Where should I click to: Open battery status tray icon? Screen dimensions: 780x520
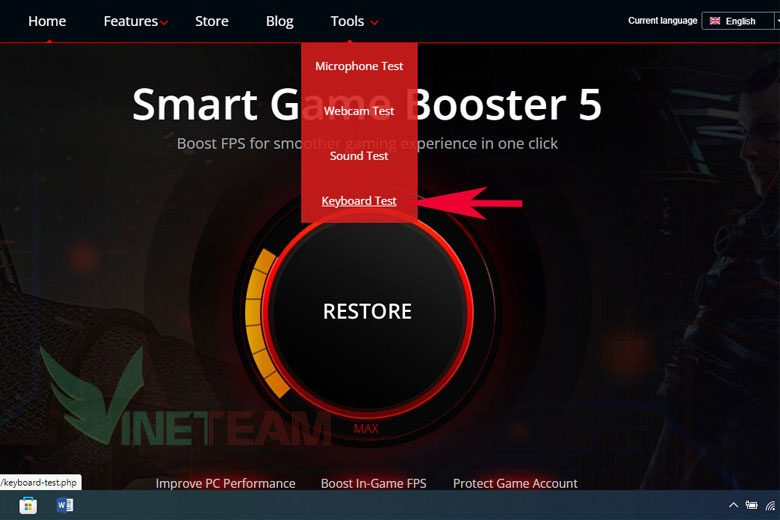(751, 506)
